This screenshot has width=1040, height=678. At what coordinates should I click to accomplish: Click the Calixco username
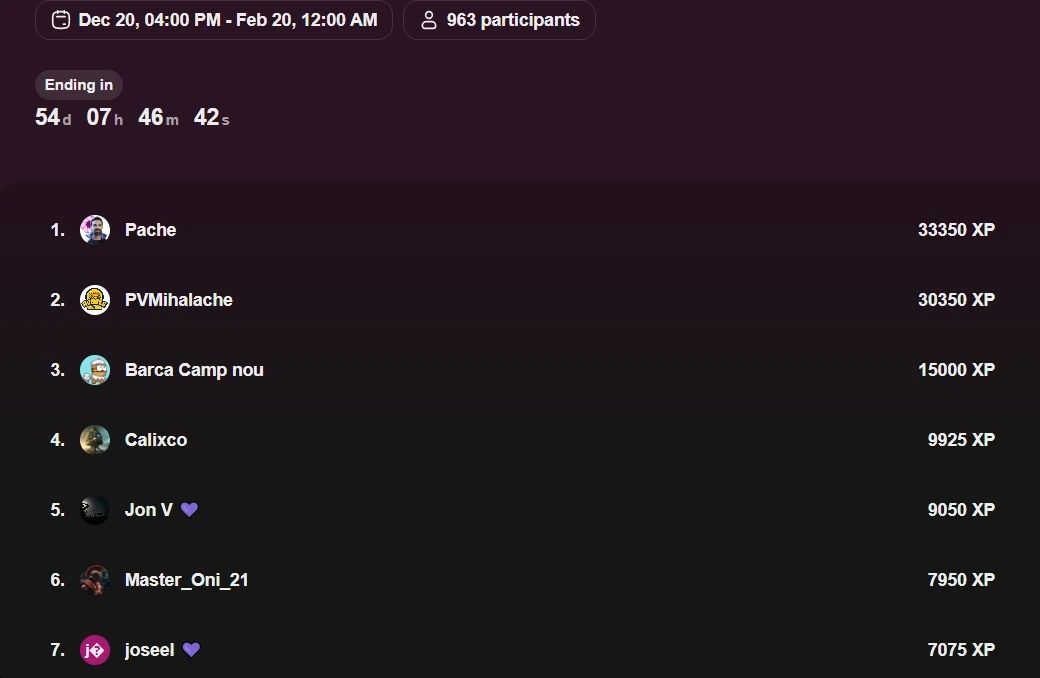[x=156, y=440]
